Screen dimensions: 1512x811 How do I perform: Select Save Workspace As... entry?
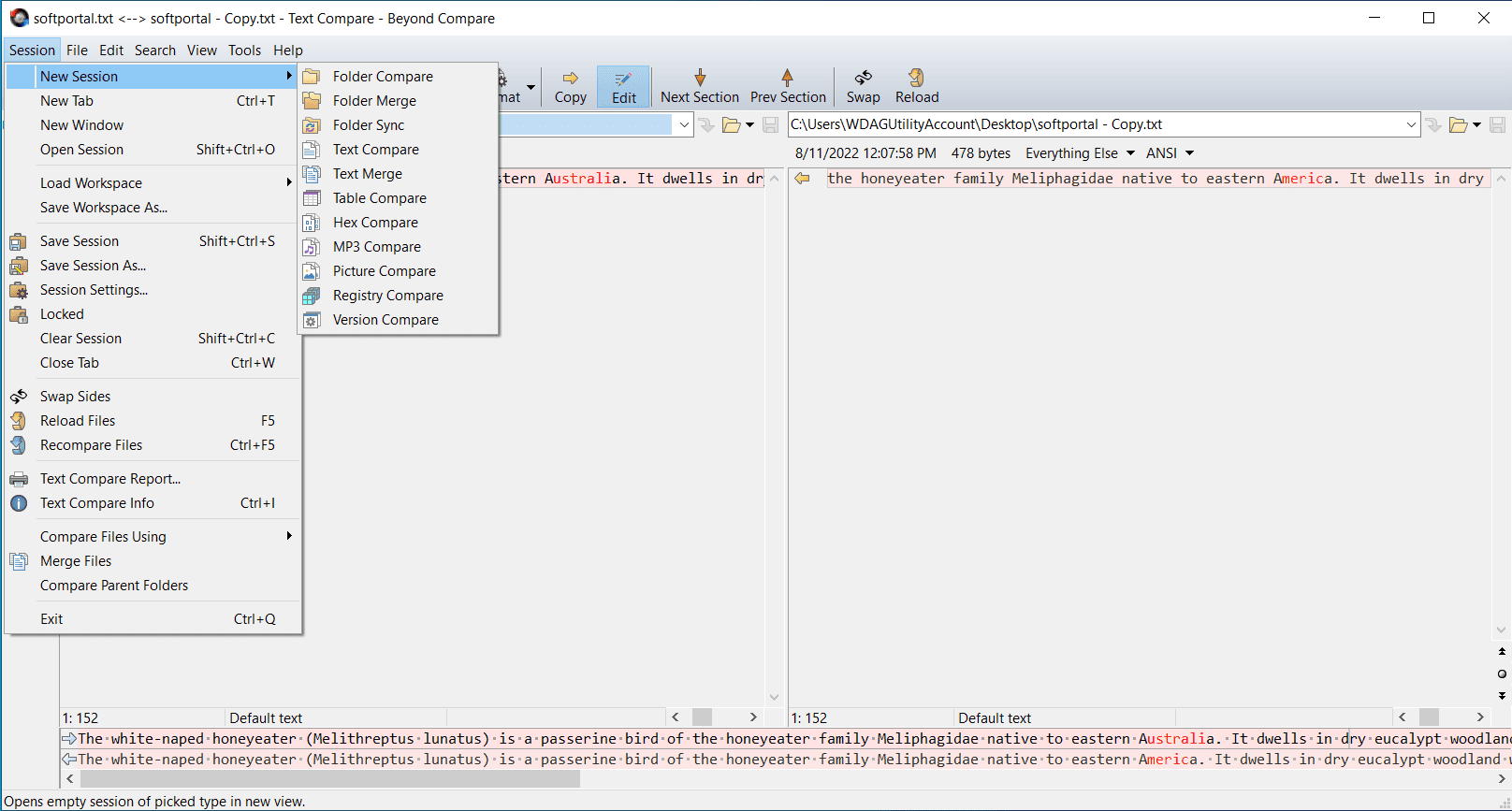point(153,208)
